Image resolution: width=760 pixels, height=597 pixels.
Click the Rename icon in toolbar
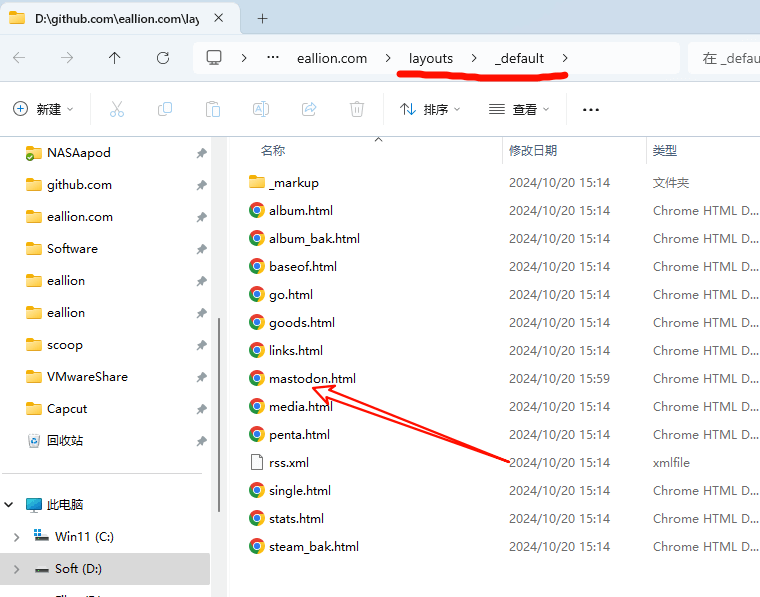[x=261, y=109]
